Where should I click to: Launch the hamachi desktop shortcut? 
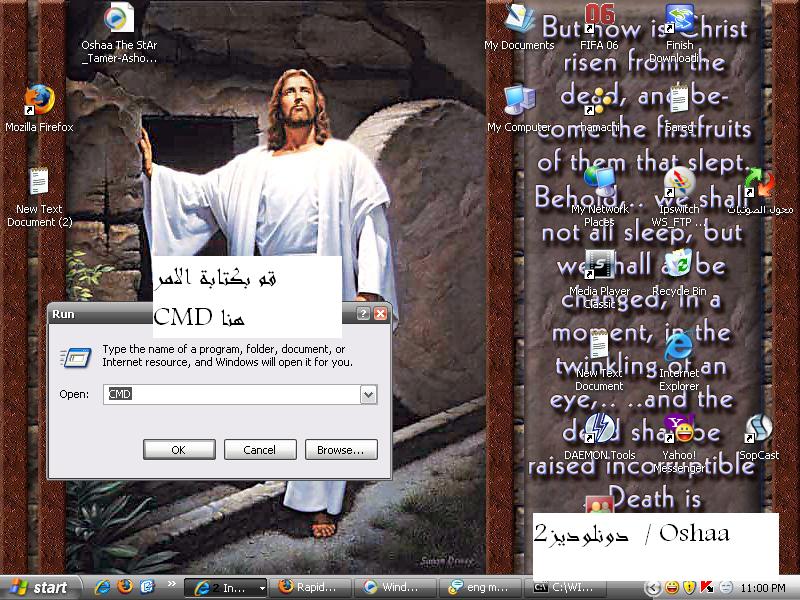[599, 100]
